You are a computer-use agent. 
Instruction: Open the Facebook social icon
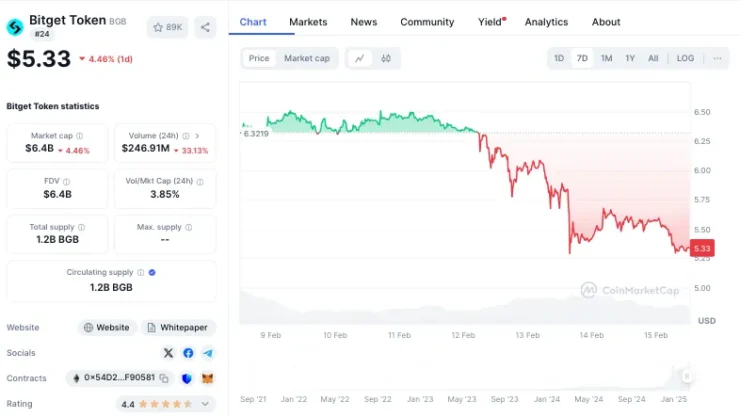188,353
